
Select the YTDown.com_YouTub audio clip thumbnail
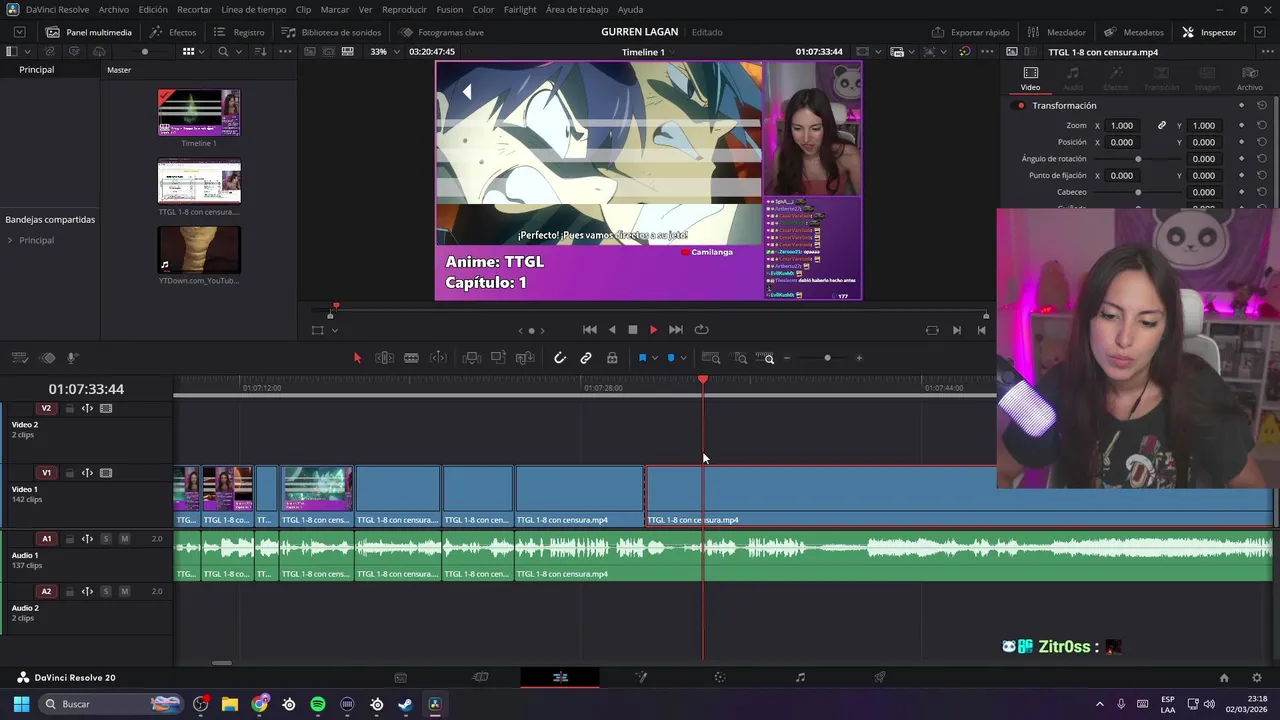click(x=199, y=250)
